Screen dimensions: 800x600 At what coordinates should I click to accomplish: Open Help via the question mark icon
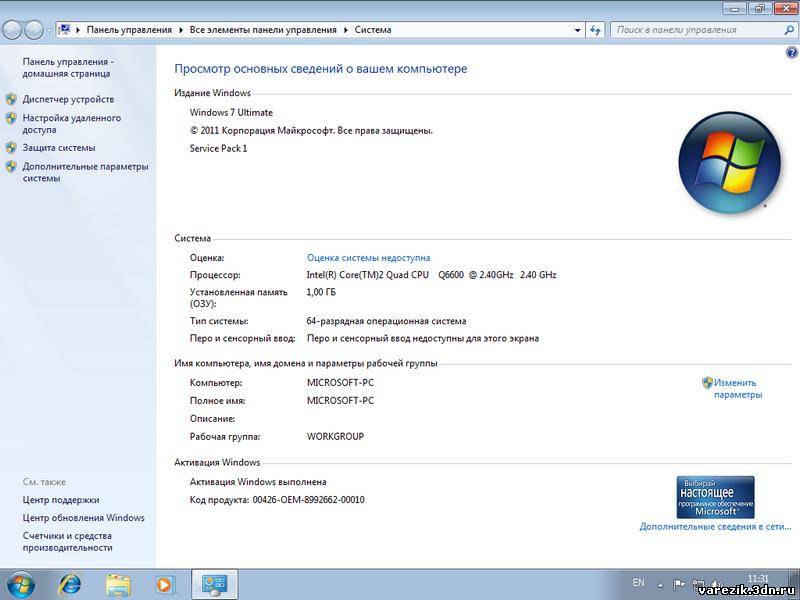tap(792, 52)
